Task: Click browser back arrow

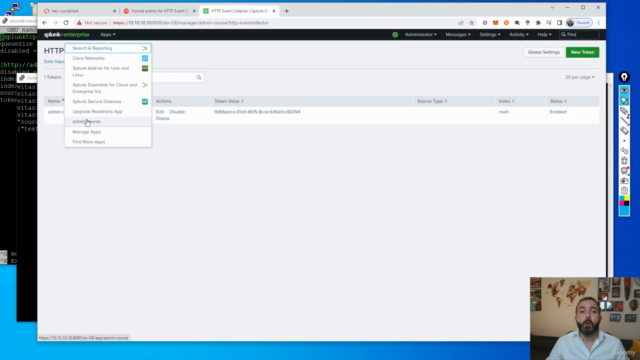Action: tap(44, 23)
